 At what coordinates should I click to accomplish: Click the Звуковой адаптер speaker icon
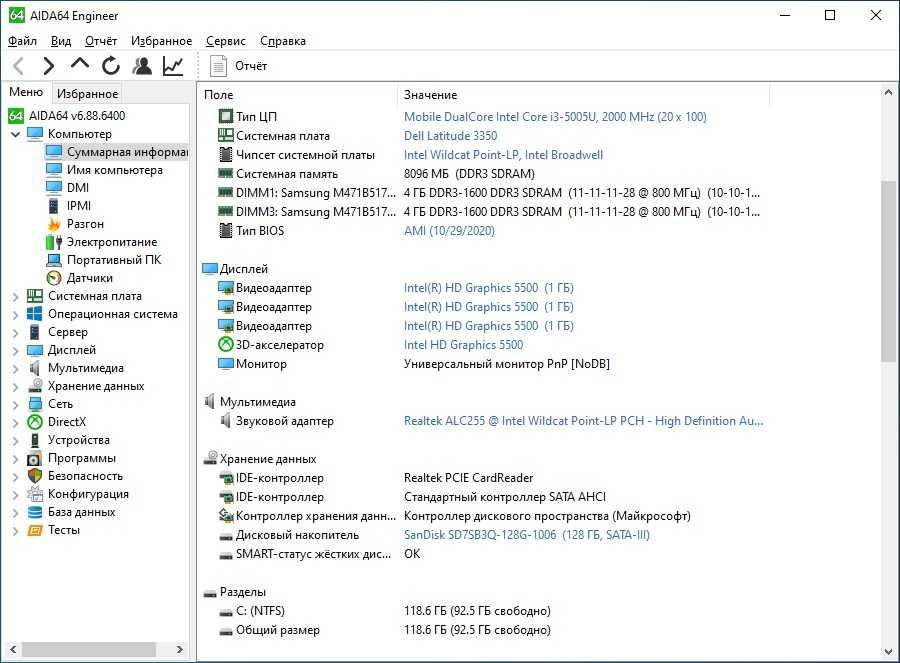click(226, 421)
